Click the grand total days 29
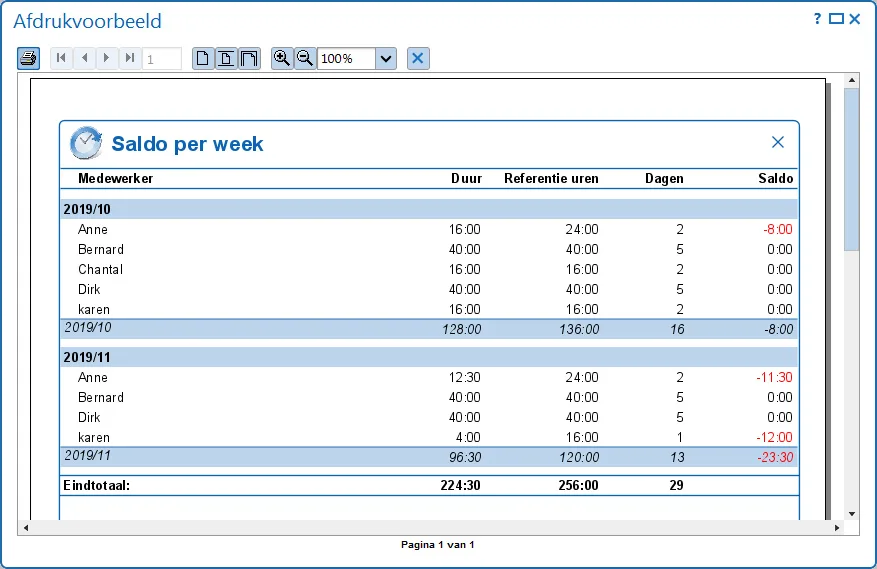This screenshot has width=877, height=569. point(676,485)
